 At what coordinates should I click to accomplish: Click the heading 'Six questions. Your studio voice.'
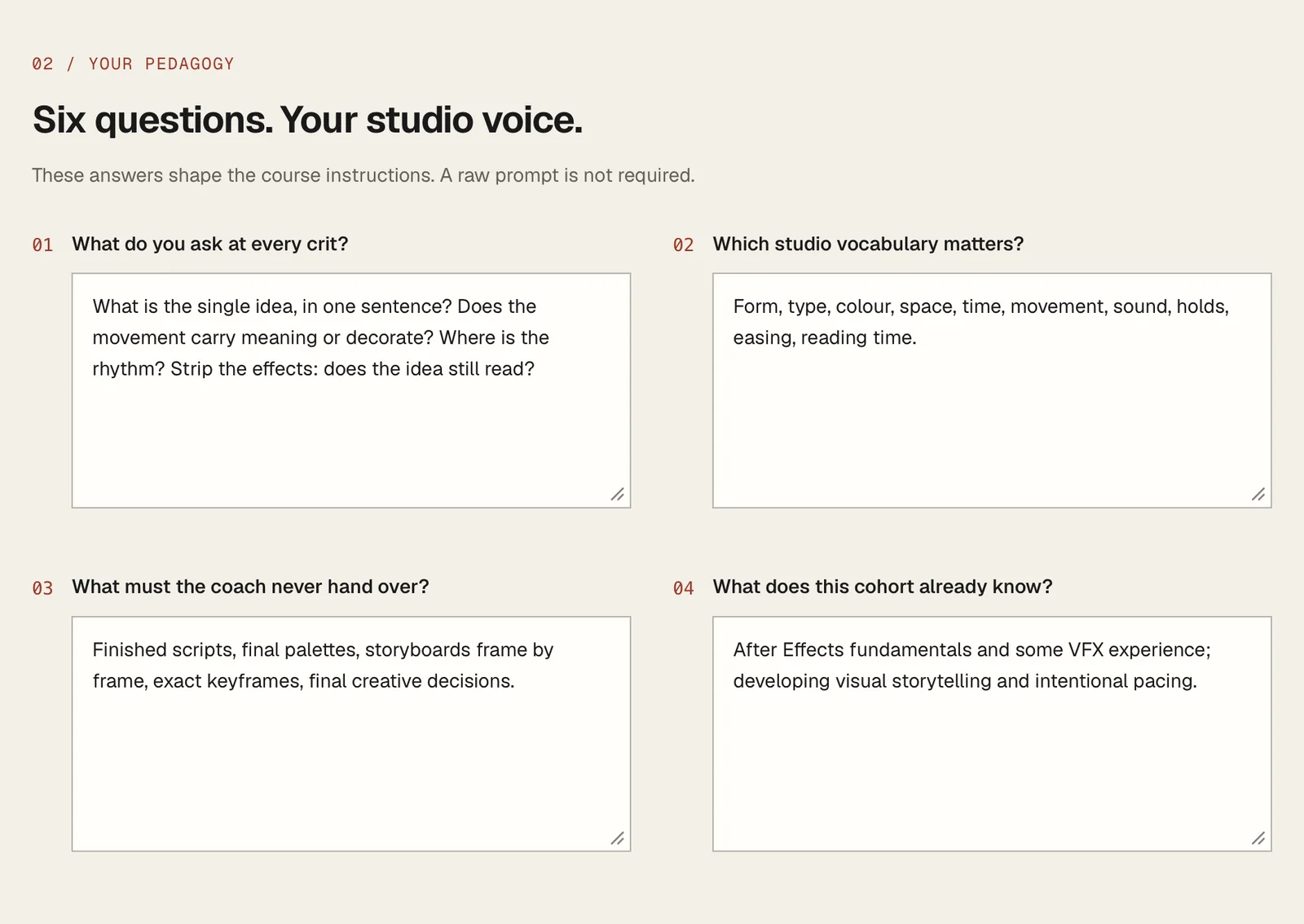click(x=307, y=120)
